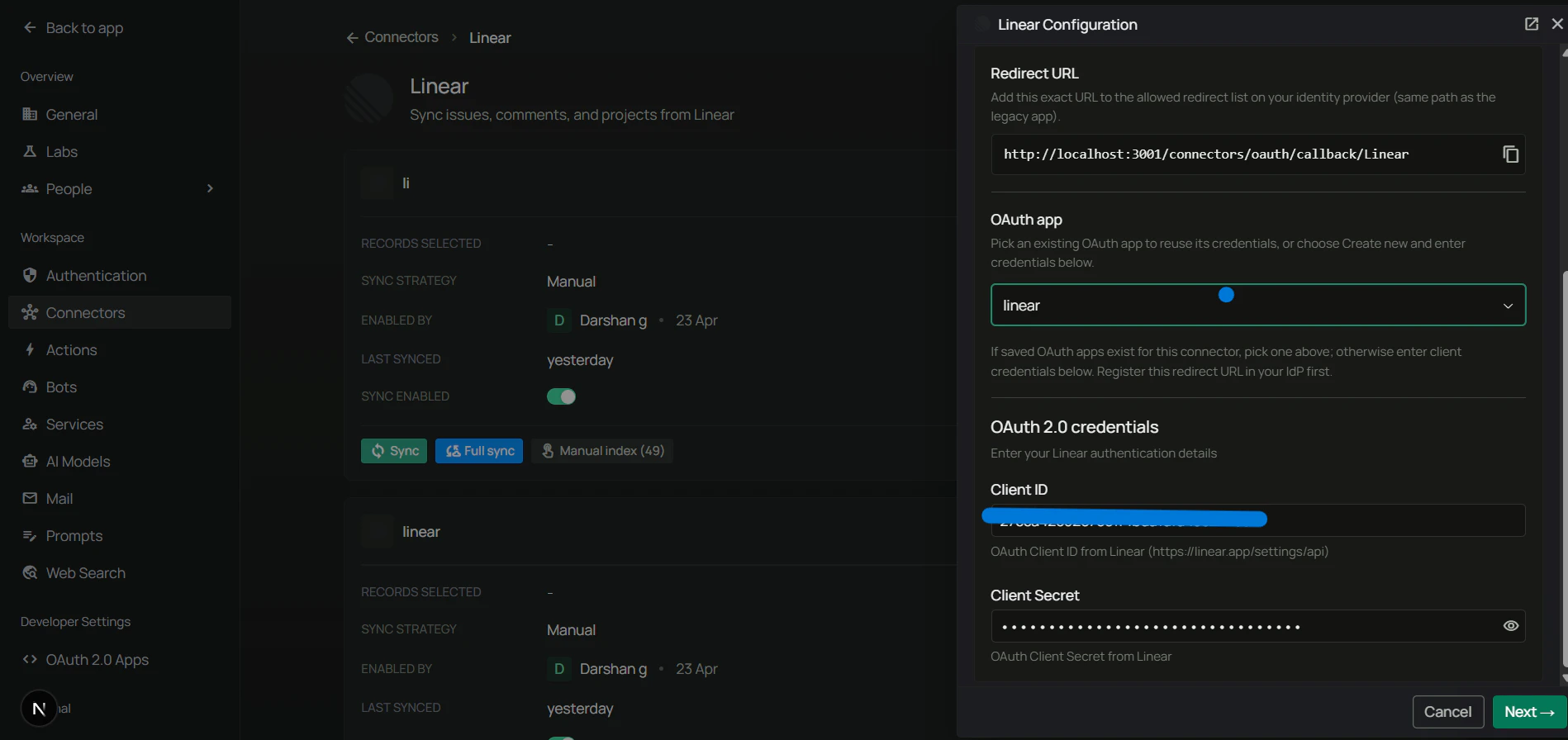The height and width of the screenshot is (740, 1568).
Task: Click the Services icon
Action: (x=30, y=424)
